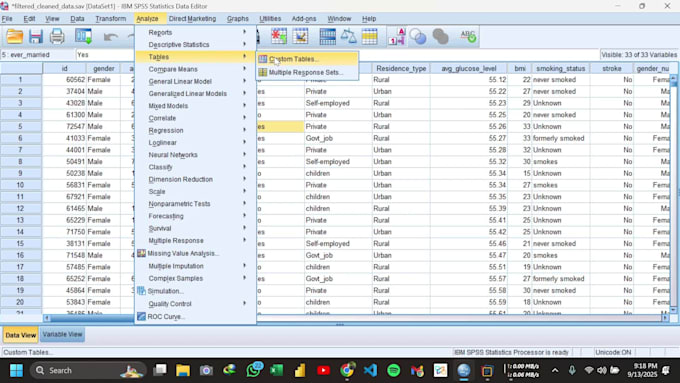Open the Utilities menu
The height and width of the screenshot is (383, 680).
click(270, 19)
